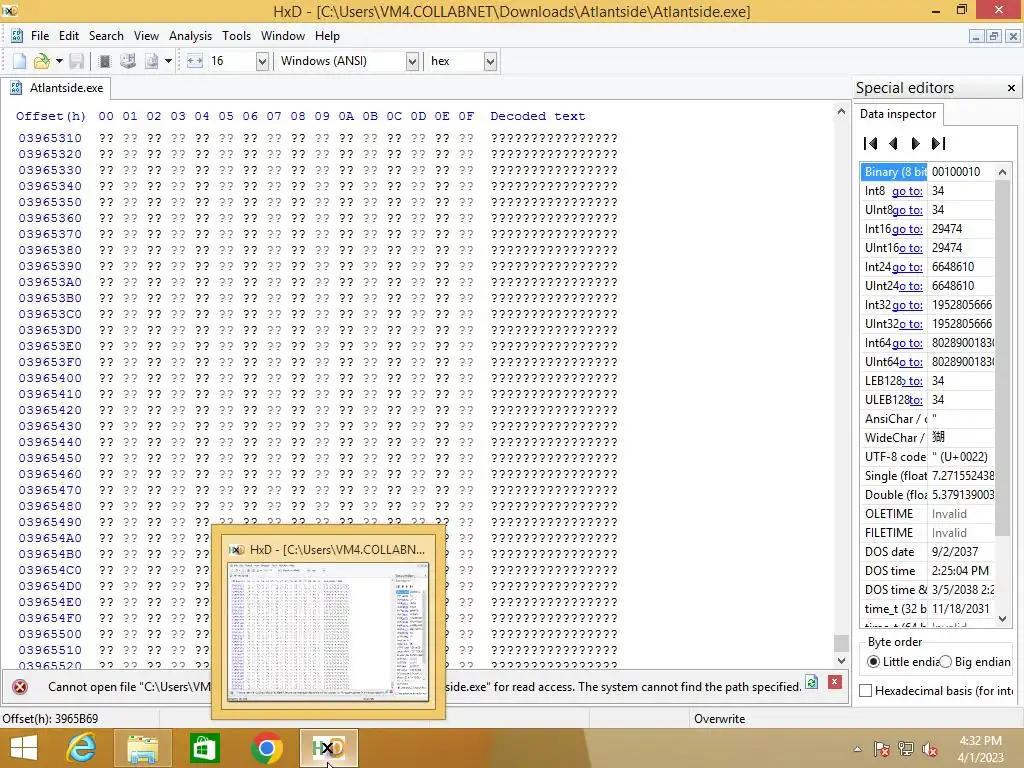The image size is (1024, 768).
Task: Click the Int24 value 6648610
Action: (953, 266)
